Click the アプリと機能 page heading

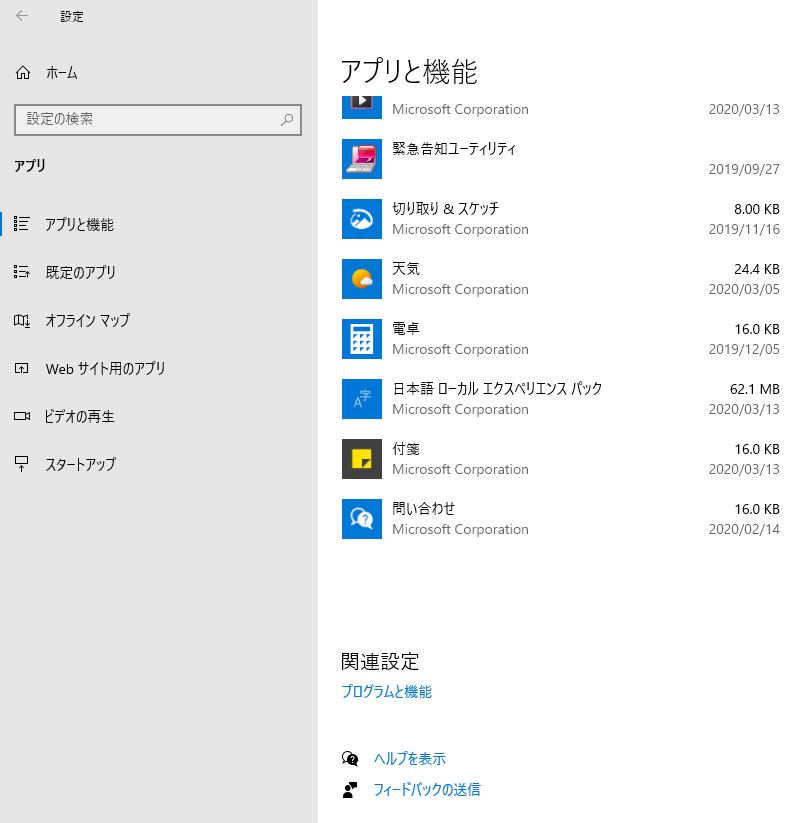coord(409,71)
